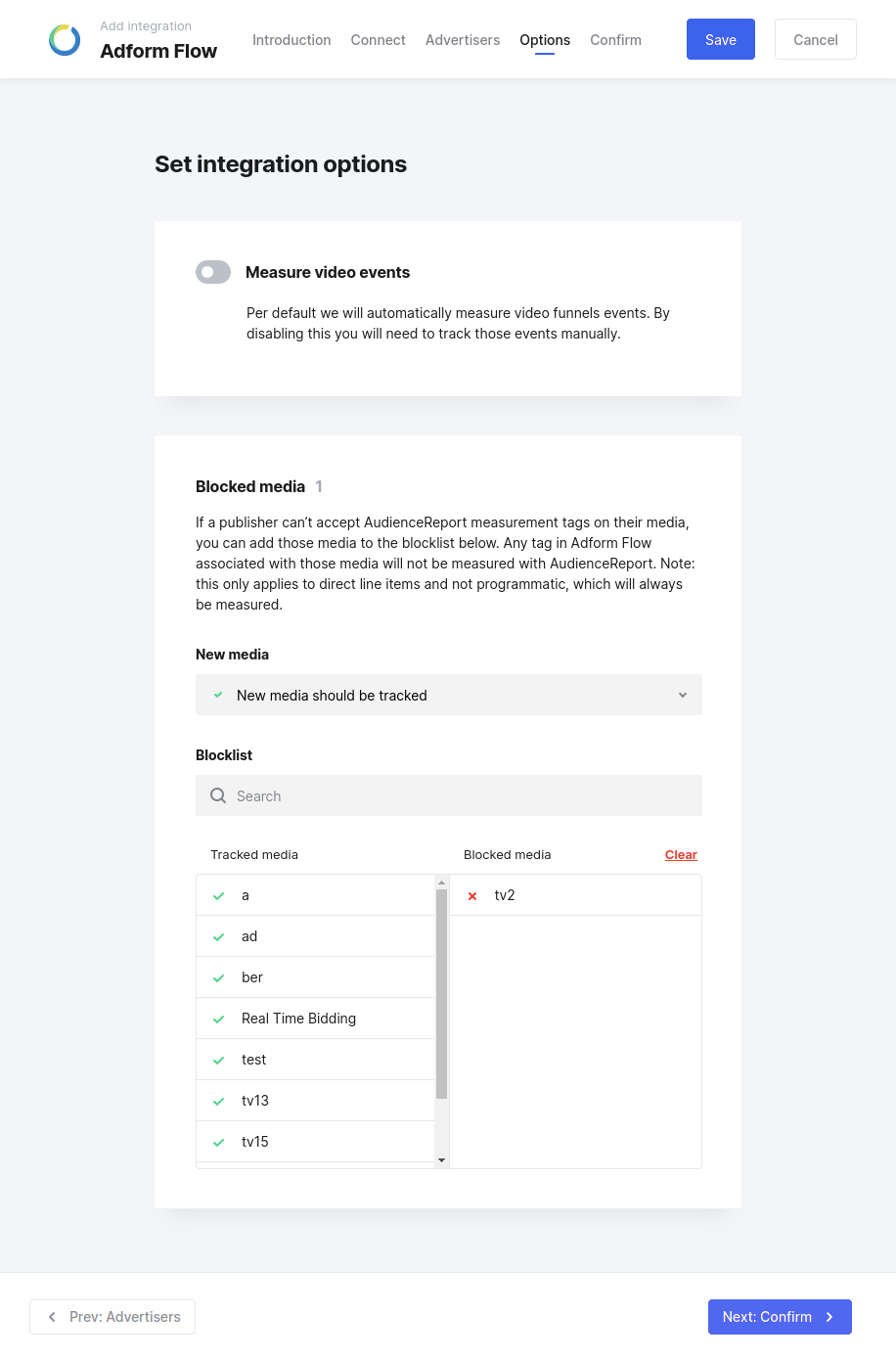Open the Confirm step tab

click(615, 40)
